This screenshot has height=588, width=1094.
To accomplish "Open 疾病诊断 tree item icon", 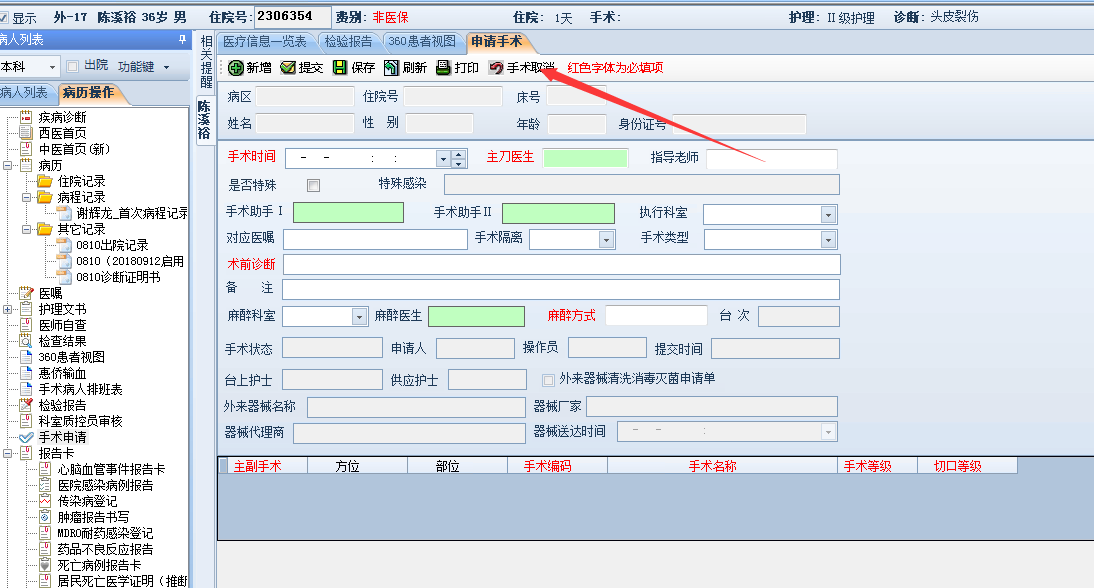I will tap(26, 117).
